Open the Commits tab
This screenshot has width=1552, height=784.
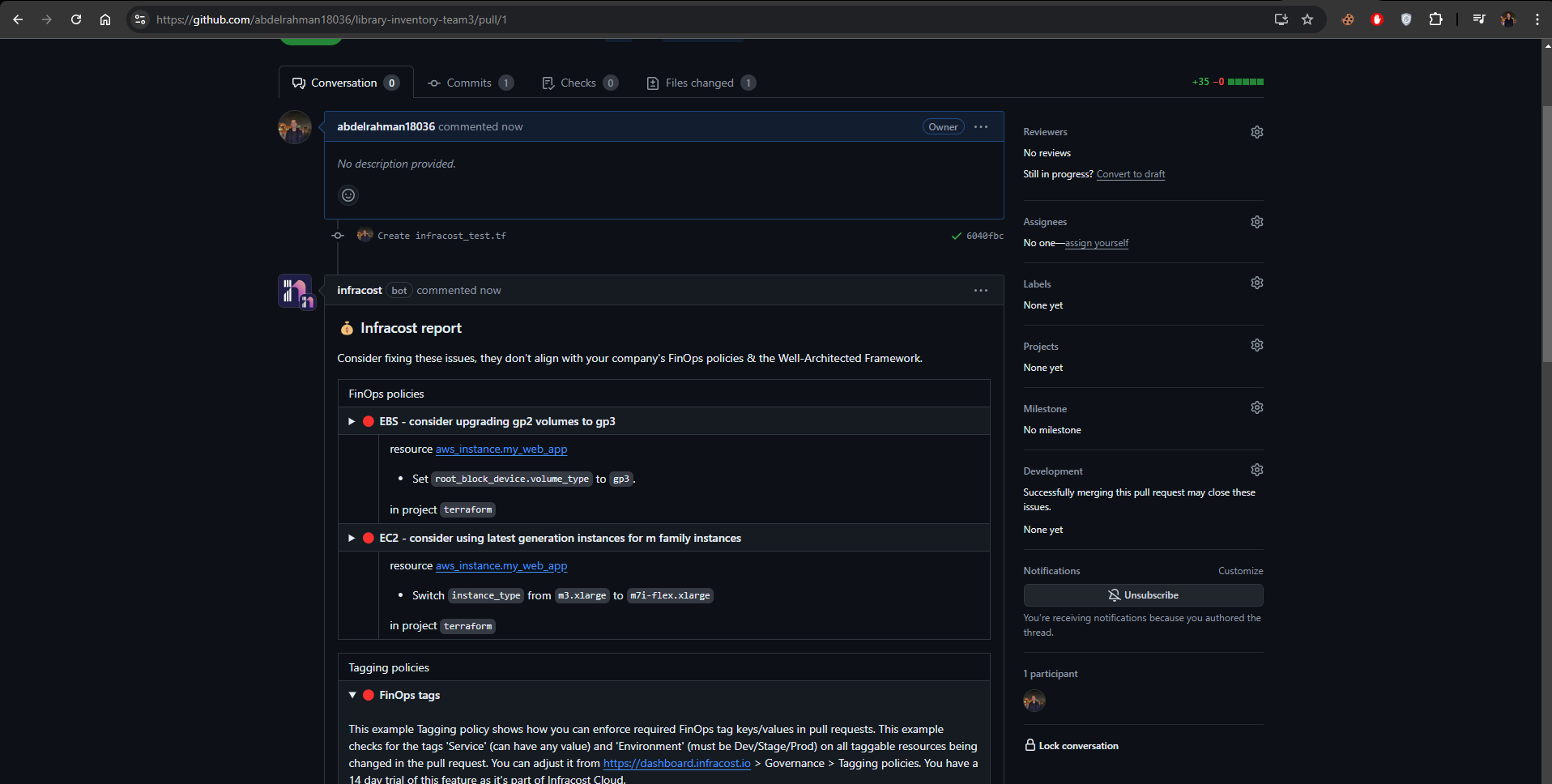471,83
